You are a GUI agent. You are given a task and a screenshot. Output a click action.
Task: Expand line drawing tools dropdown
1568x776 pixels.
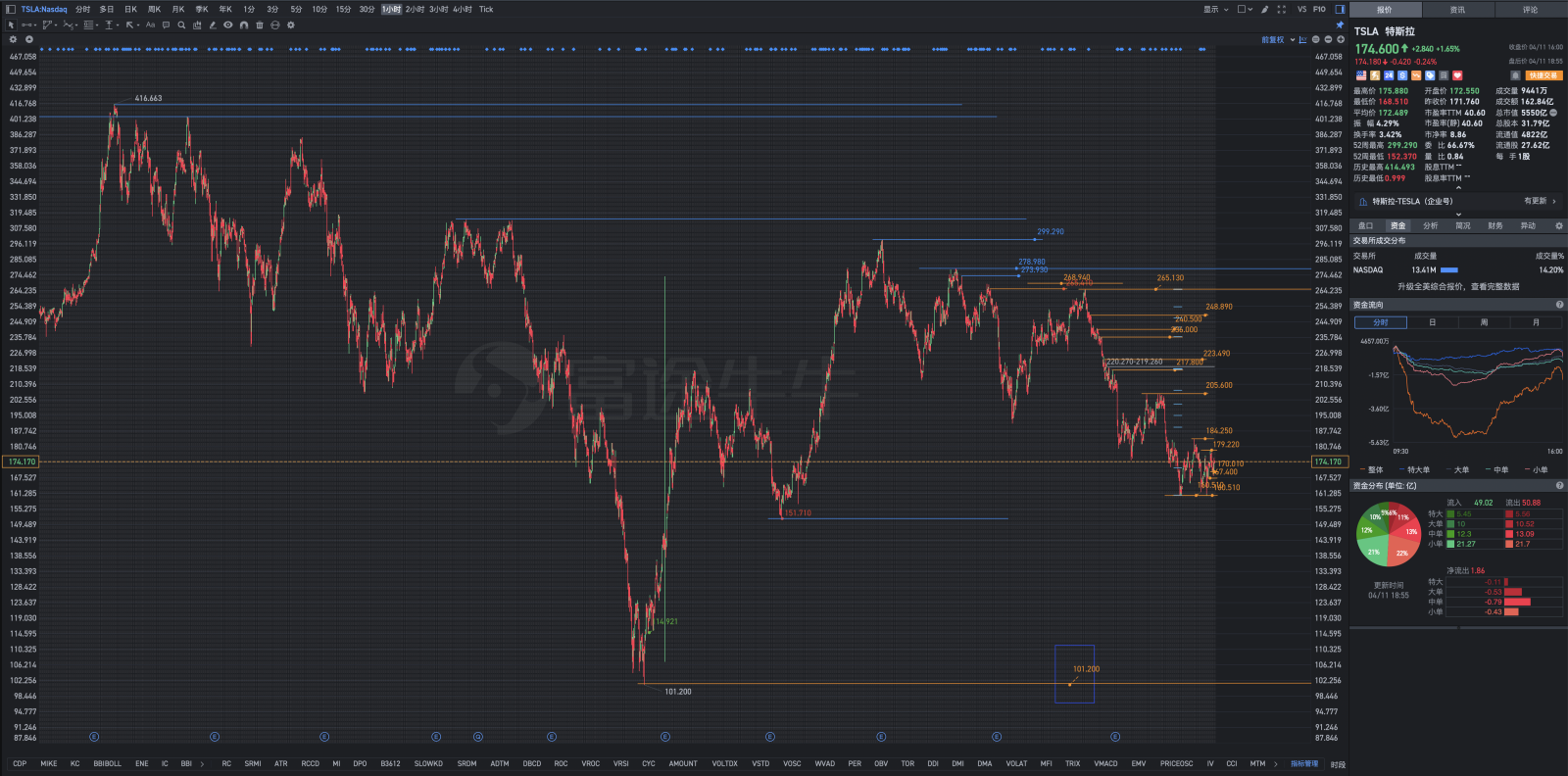[35, 25]
